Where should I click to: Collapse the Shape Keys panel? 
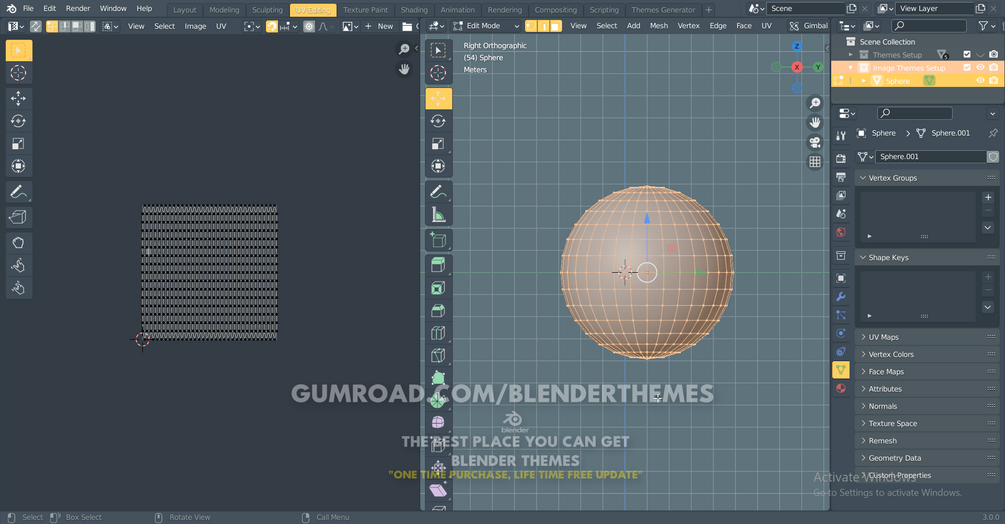863,257
